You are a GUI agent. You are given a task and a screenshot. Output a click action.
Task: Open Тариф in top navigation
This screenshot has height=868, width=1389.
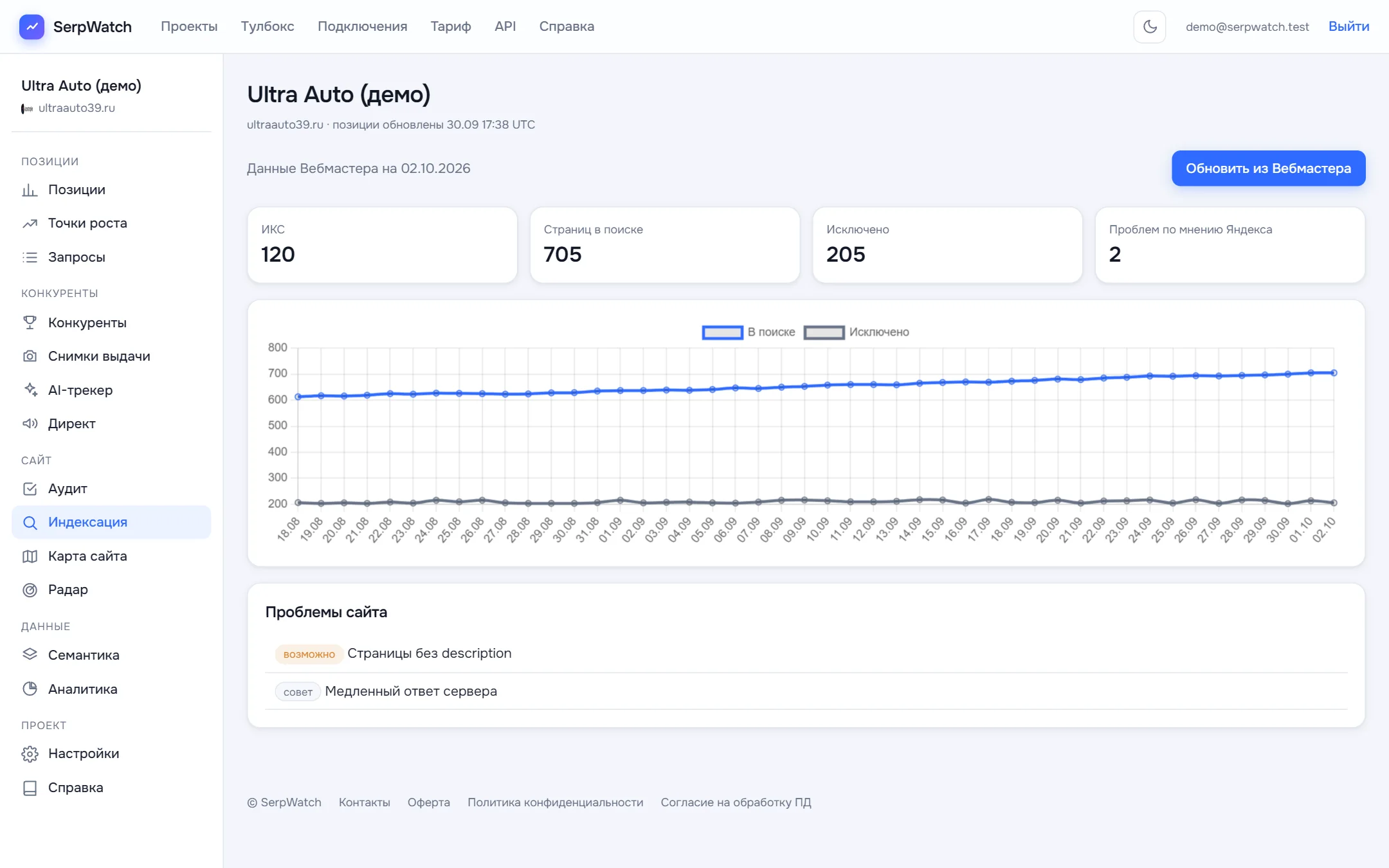451,26
